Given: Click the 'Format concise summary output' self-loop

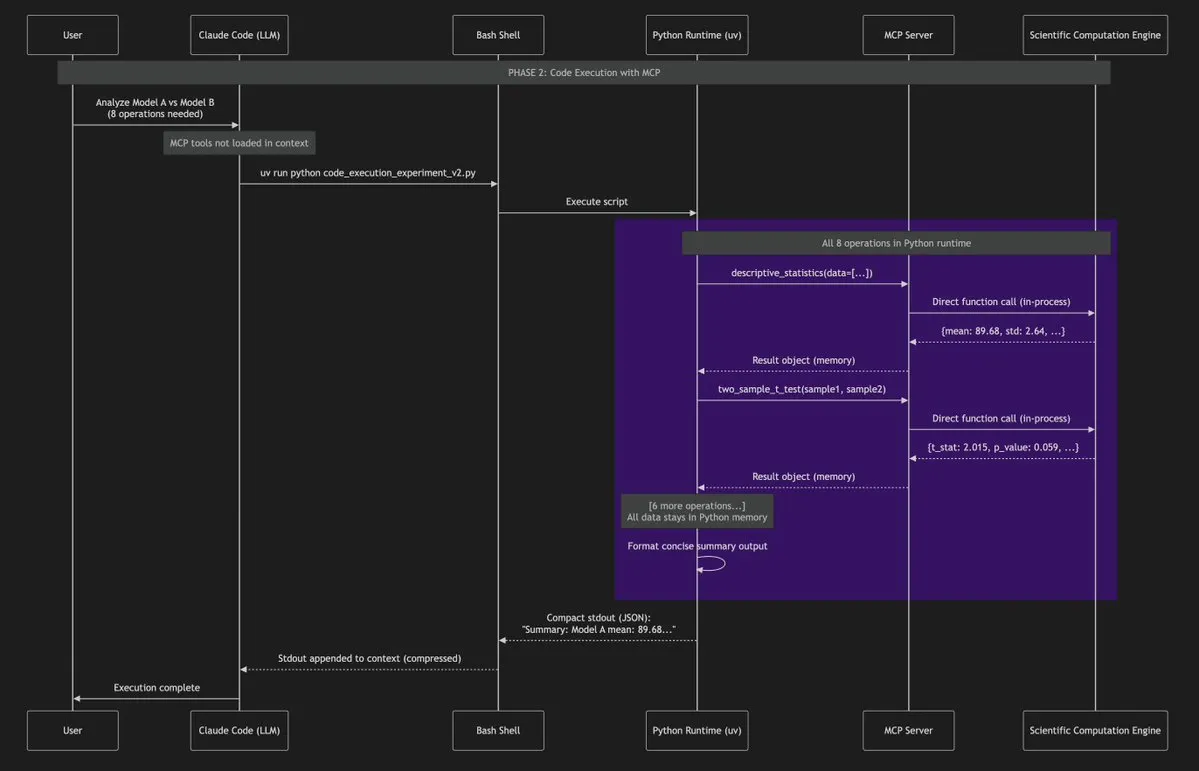Looking at the screenshot, I should [697, 545].
